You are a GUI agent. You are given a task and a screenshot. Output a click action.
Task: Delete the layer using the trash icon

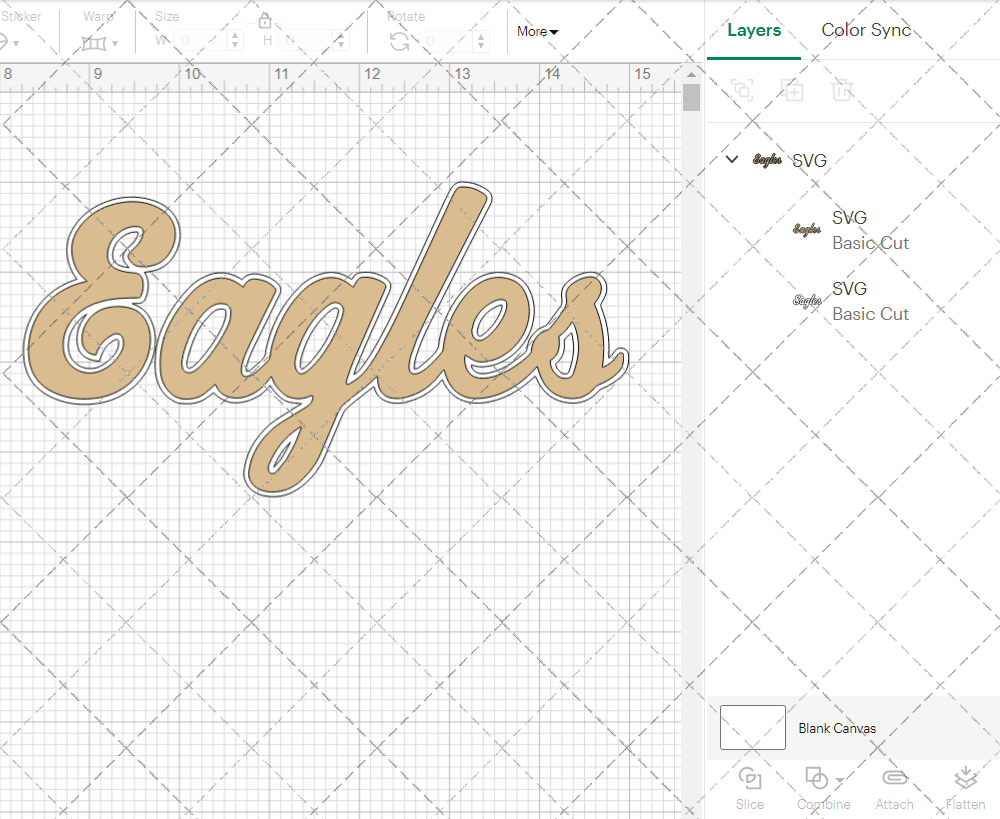pos(842,90)
